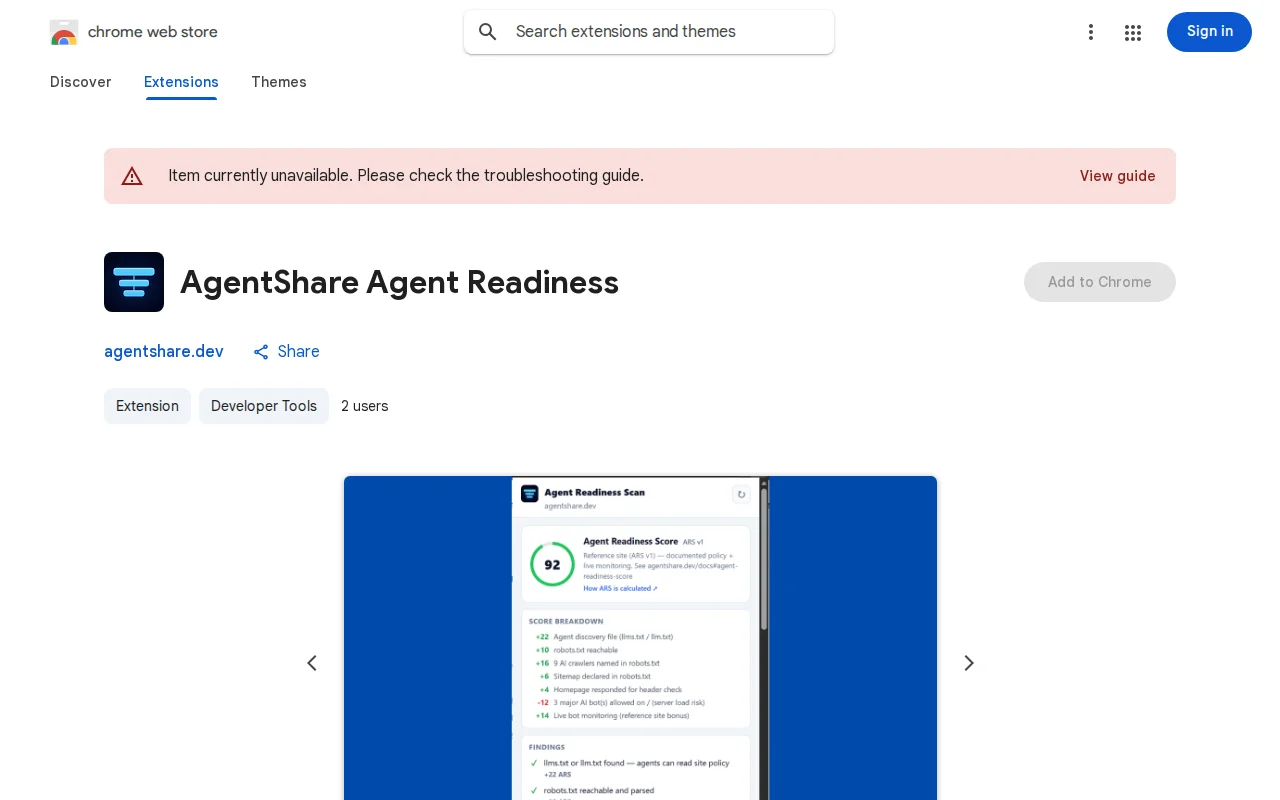1280x800 pixels.
Task: Show previous screenshot with left arrow
Action: pyautogui.click(x=312, y=663)
